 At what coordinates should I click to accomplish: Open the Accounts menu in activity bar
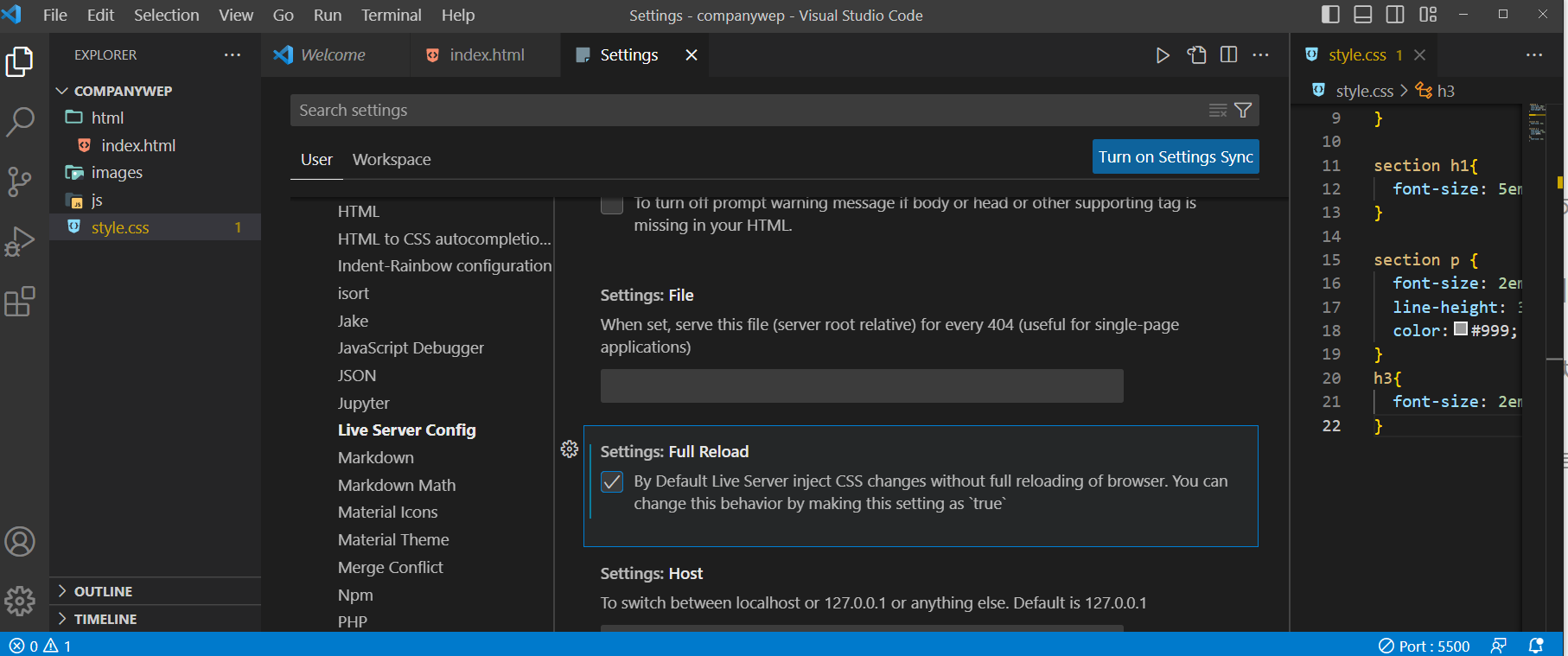coord(19,542)
